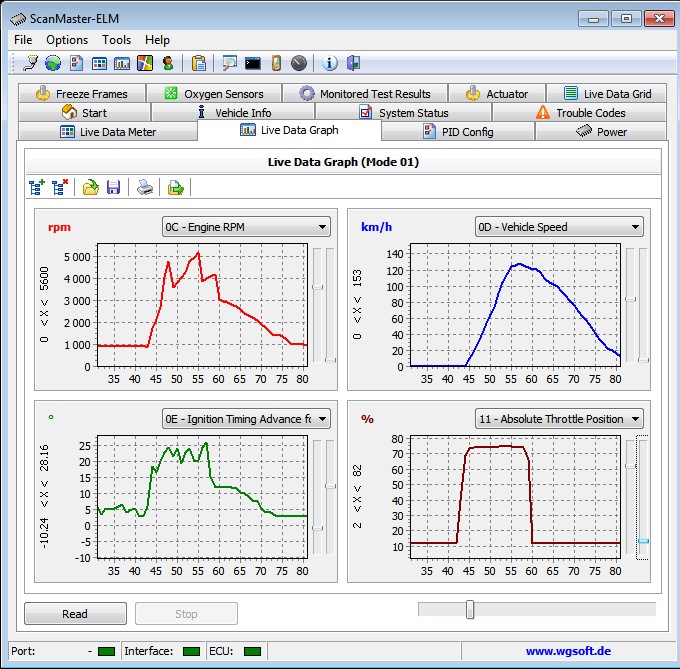Screen dimensions: 680x669
Task: Click the terminal console icon
Action: [253, 63]
